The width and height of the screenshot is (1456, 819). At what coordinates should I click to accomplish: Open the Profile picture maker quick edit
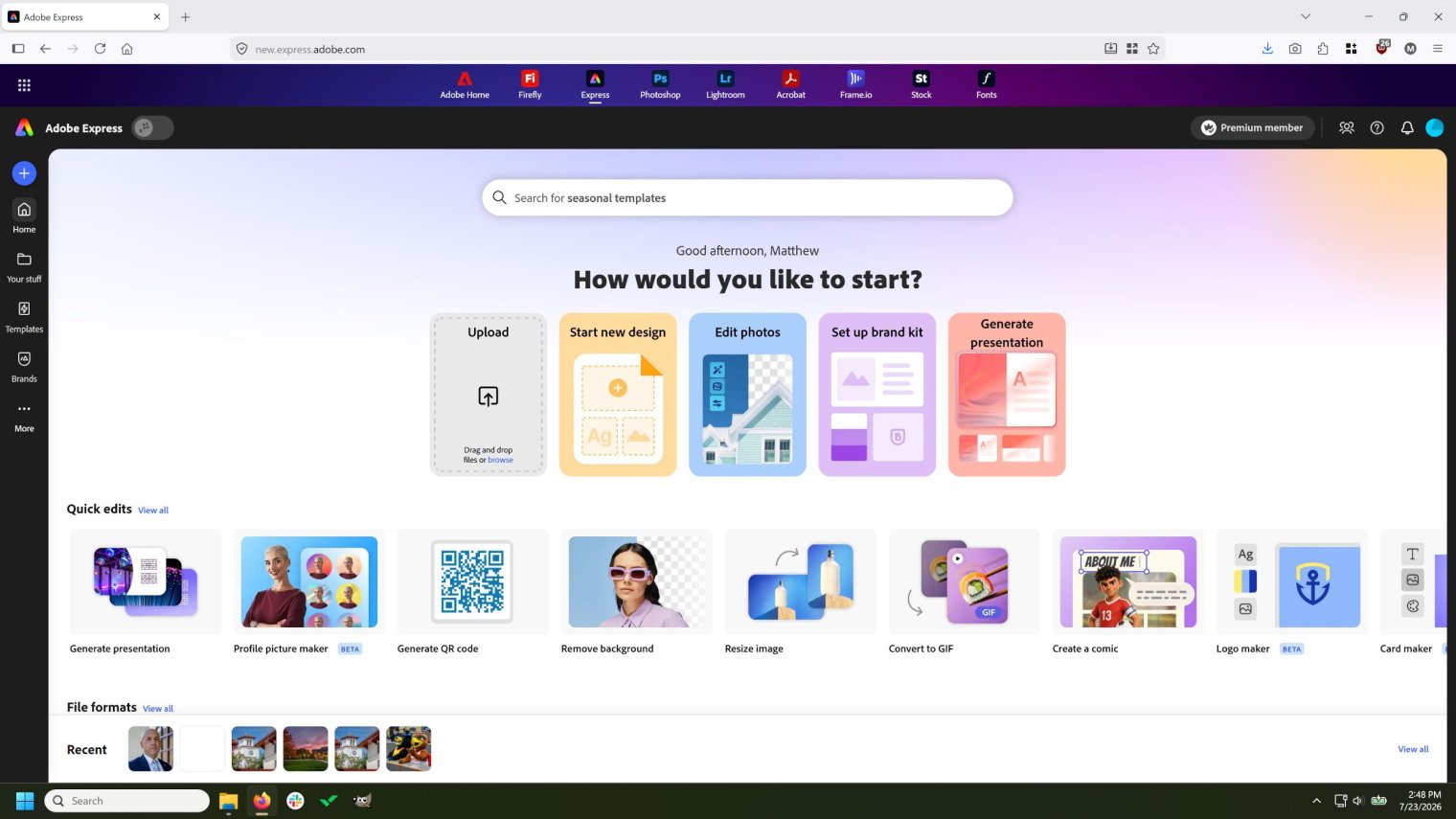[309, 581]
